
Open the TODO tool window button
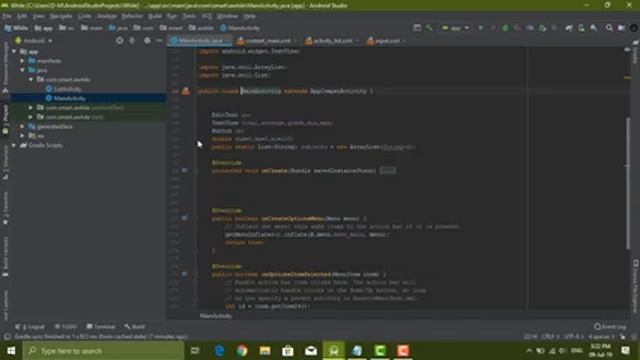tap(66, 327)
